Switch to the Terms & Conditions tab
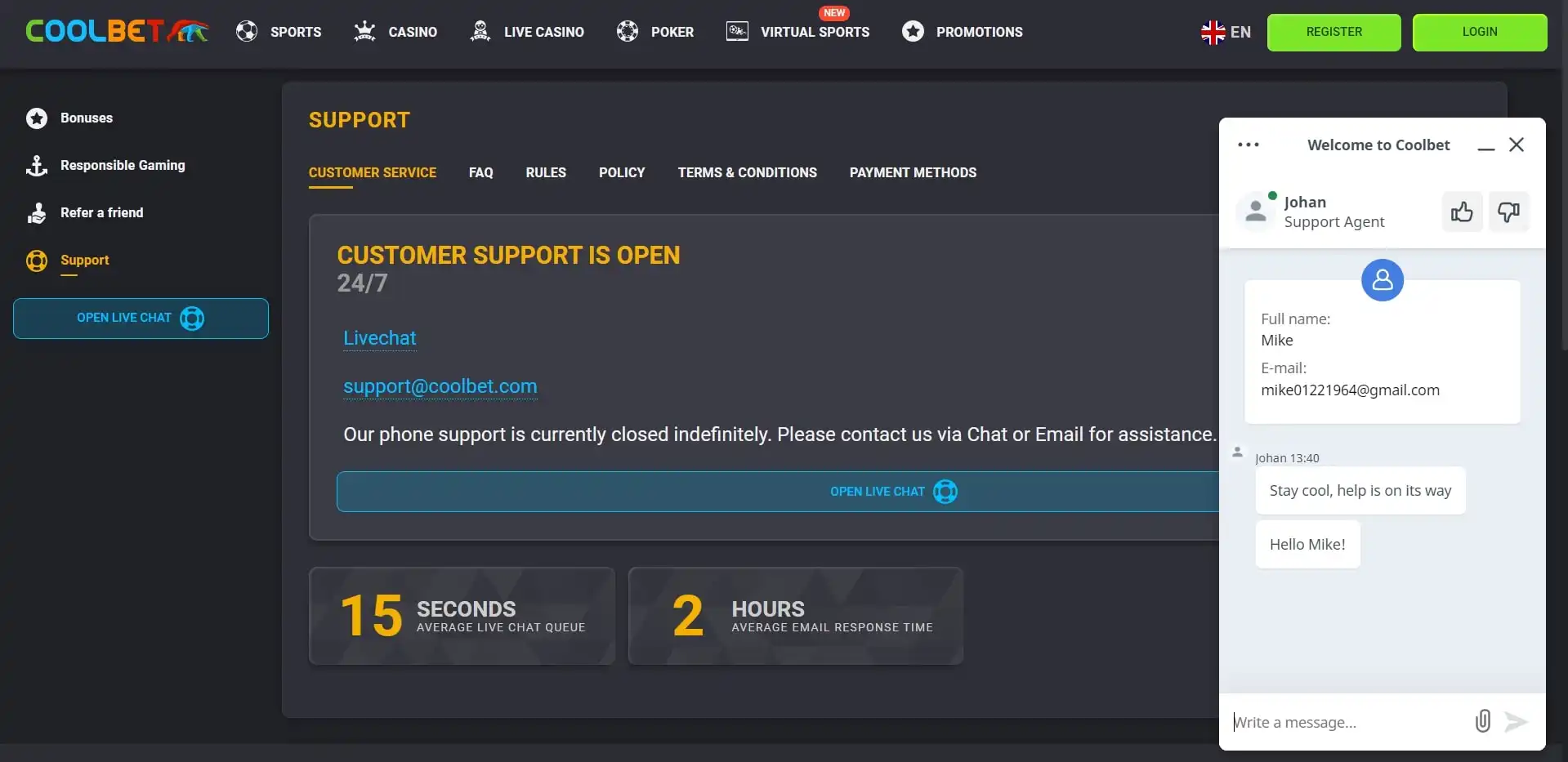This screenshot has height=762, width=1568. point(748,172)
